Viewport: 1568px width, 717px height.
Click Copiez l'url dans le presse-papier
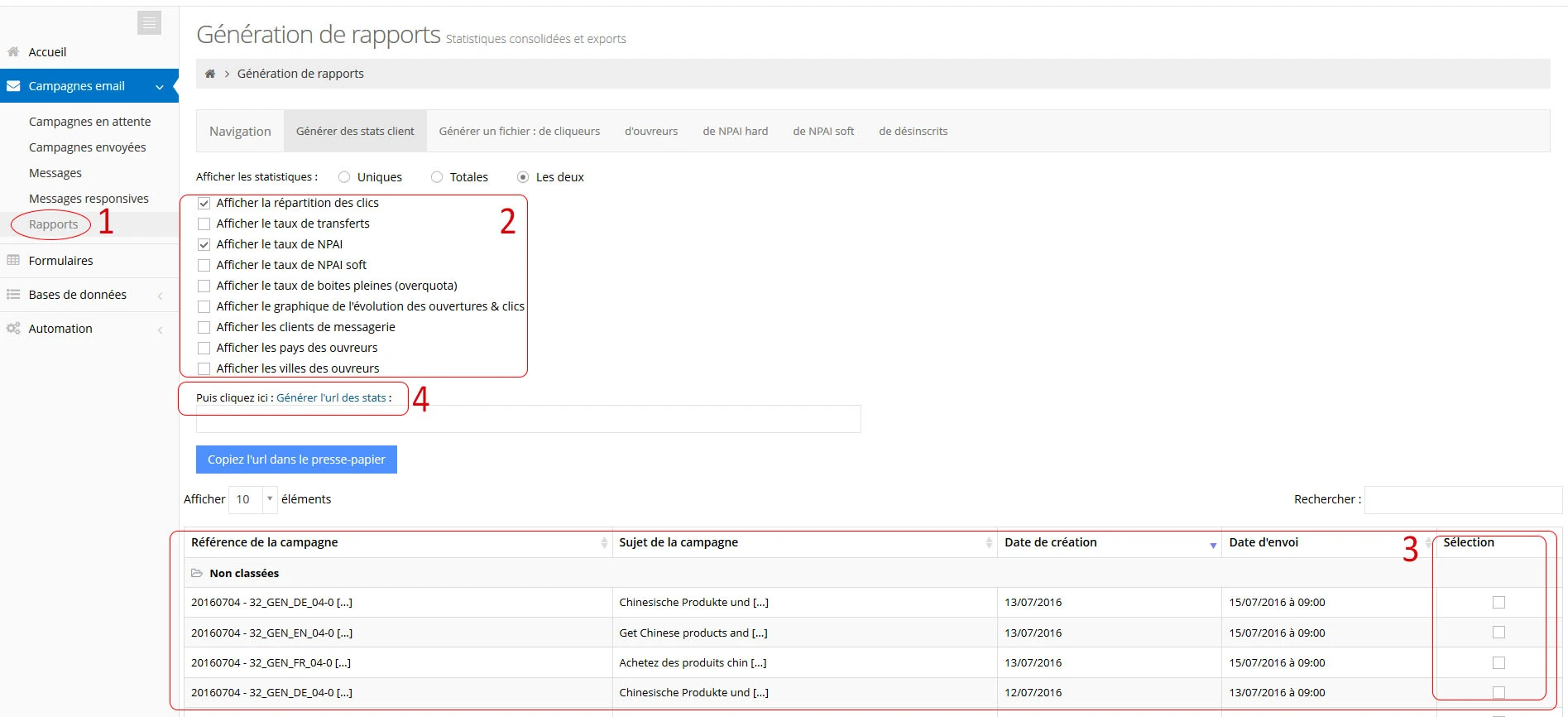pos(296,460)
